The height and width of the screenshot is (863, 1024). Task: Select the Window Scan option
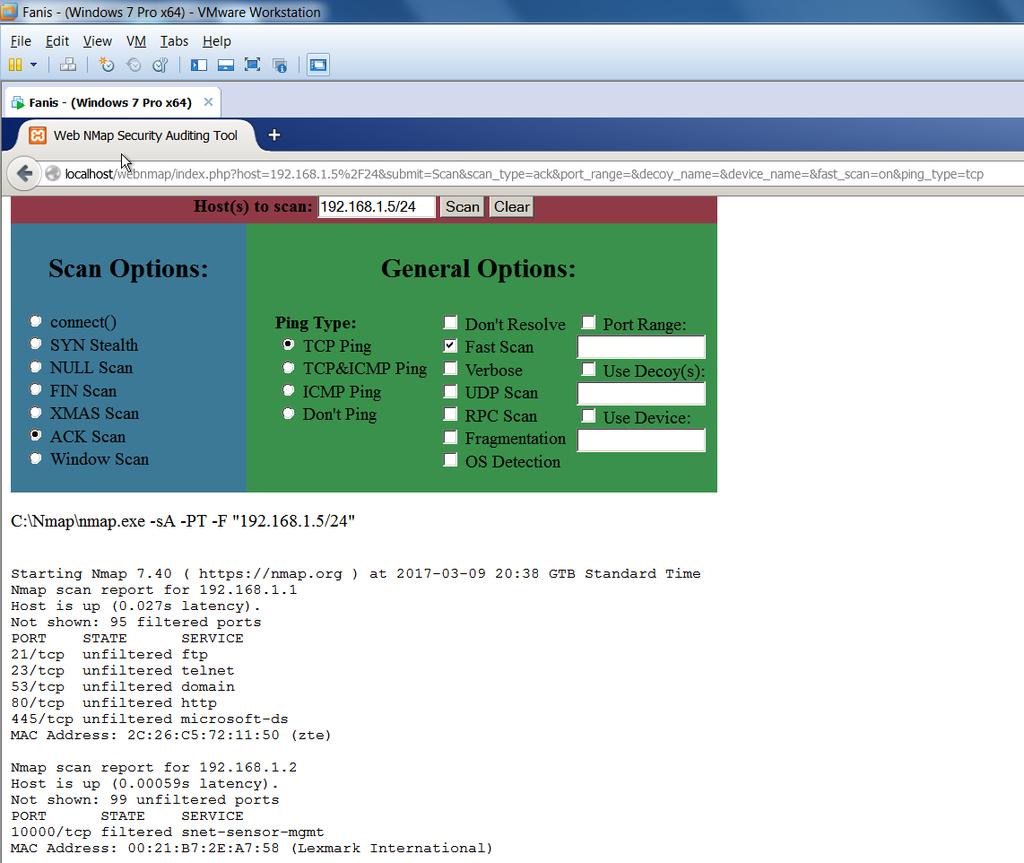pyautogui.click(x=36, y=458)
